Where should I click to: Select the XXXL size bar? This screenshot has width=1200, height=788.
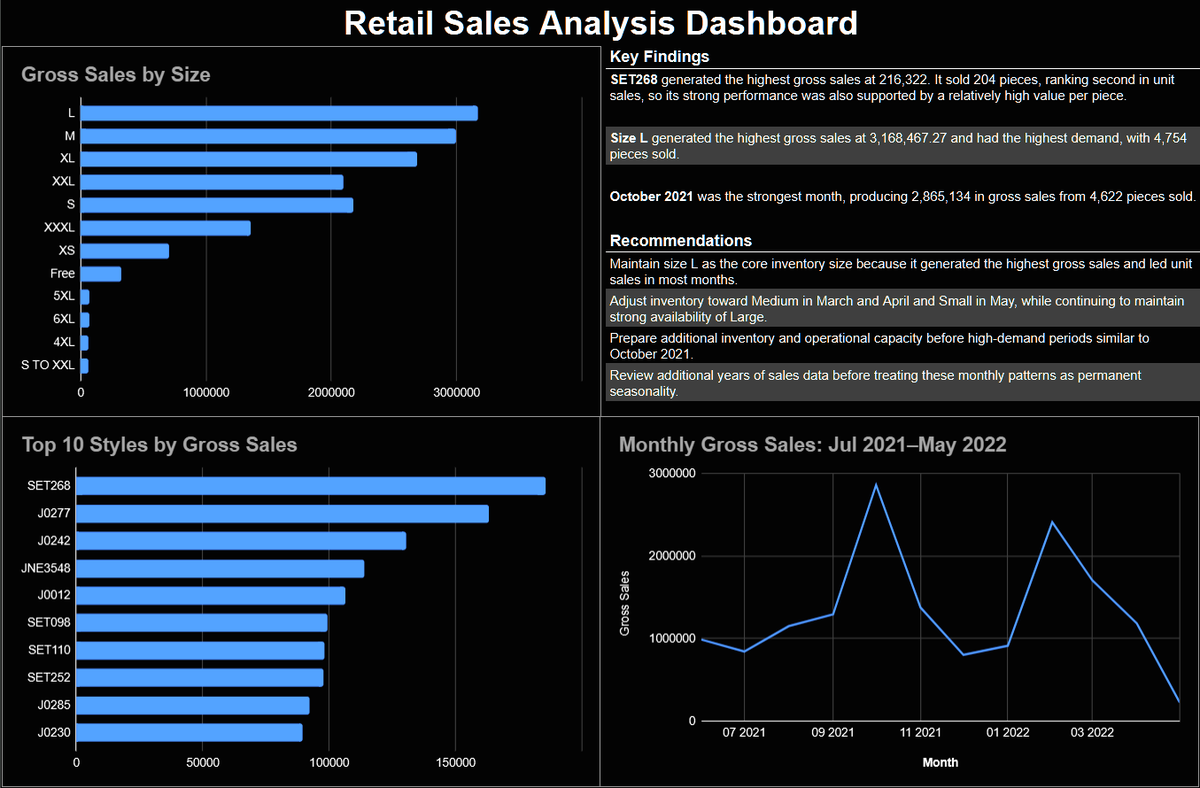(166, 228)
